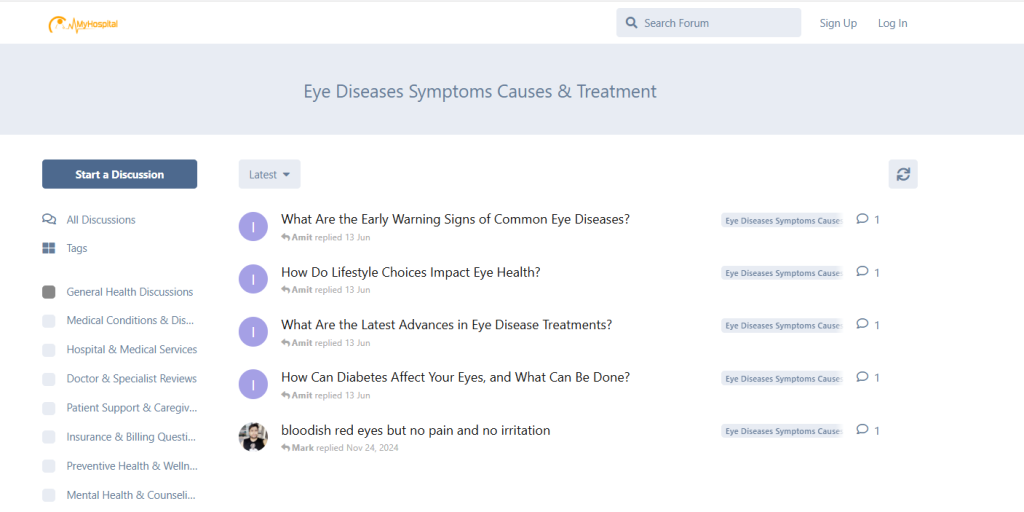Open Hospital & Medical Services category
1024x512 pixels.
pos(131,350)
